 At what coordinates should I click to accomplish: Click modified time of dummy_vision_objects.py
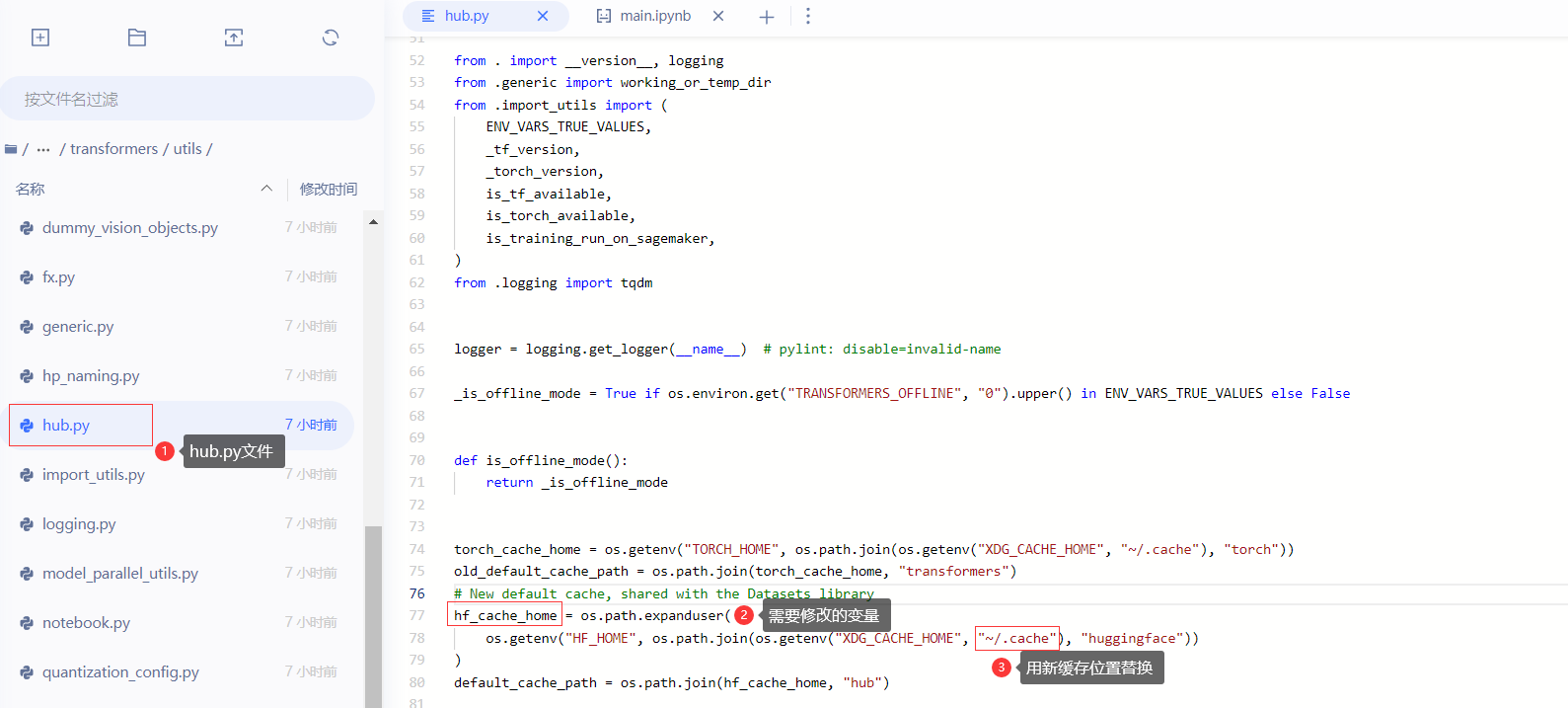pyautogui.click(x=312, y=227)
